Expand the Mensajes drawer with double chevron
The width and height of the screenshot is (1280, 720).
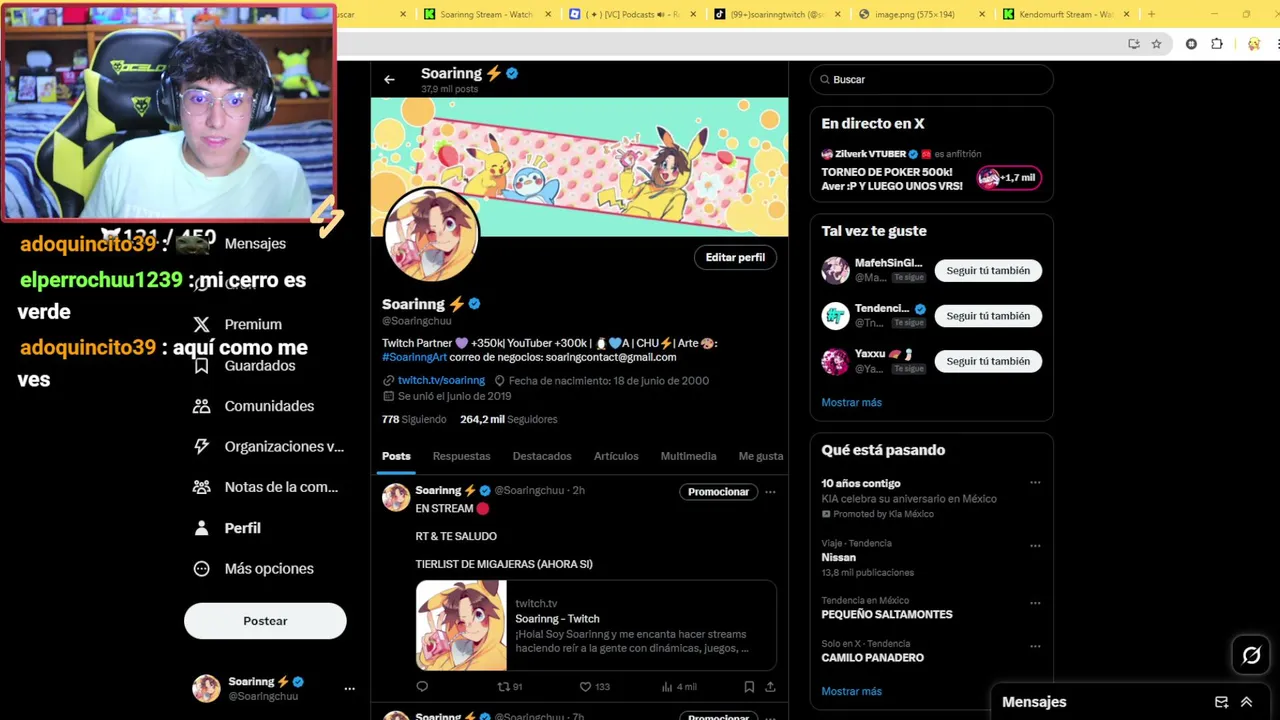[1246, 702]
